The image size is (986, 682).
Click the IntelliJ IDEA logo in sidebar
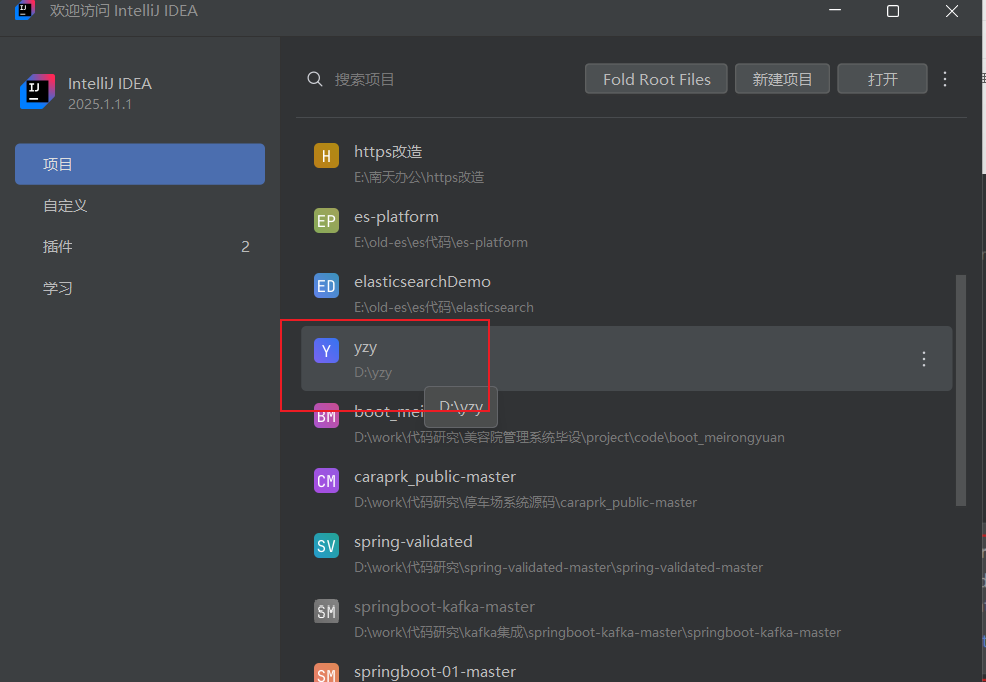(x=37, y=92)
